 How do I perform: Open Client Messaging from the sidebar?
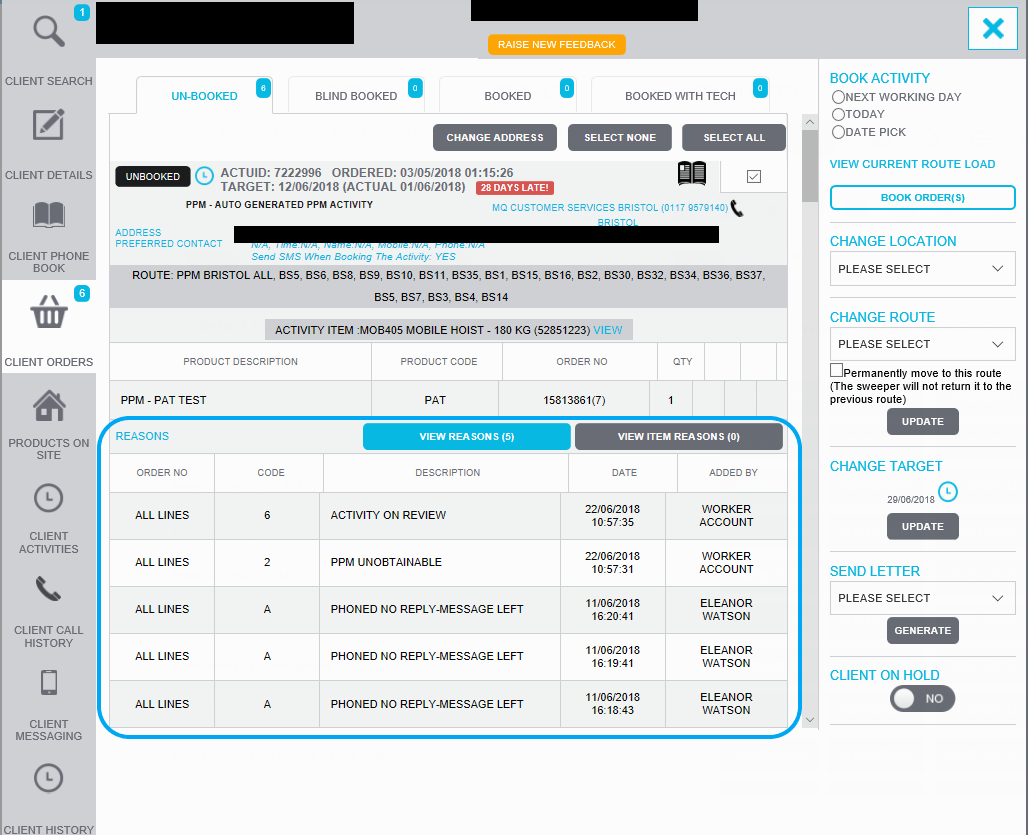[47, 682]
